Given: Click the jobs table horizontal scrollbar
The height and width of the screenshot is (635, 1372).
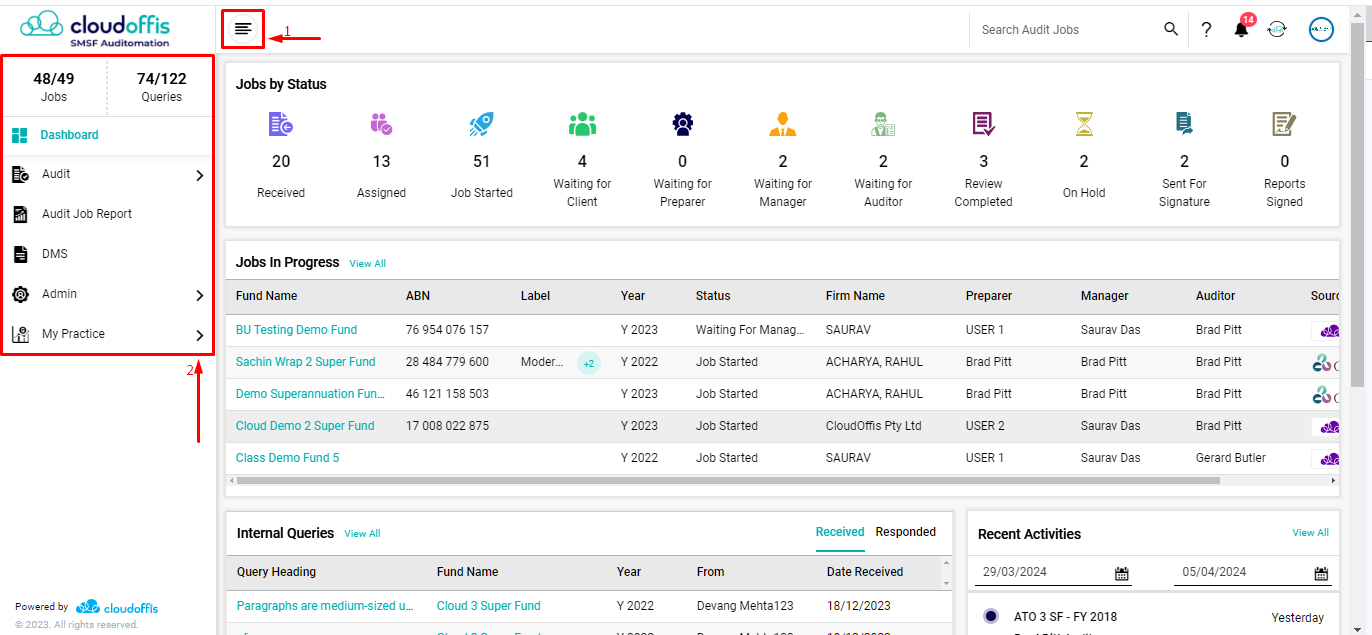Looking at the screenshot, I should (x=728, y=480).
